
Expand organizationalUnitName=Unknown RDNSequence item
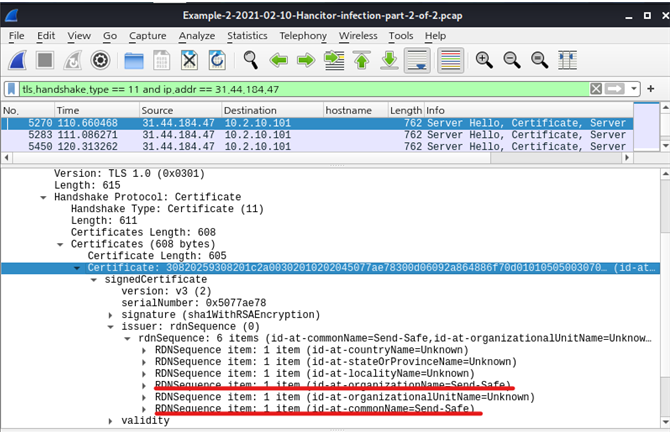coord(144,397)
